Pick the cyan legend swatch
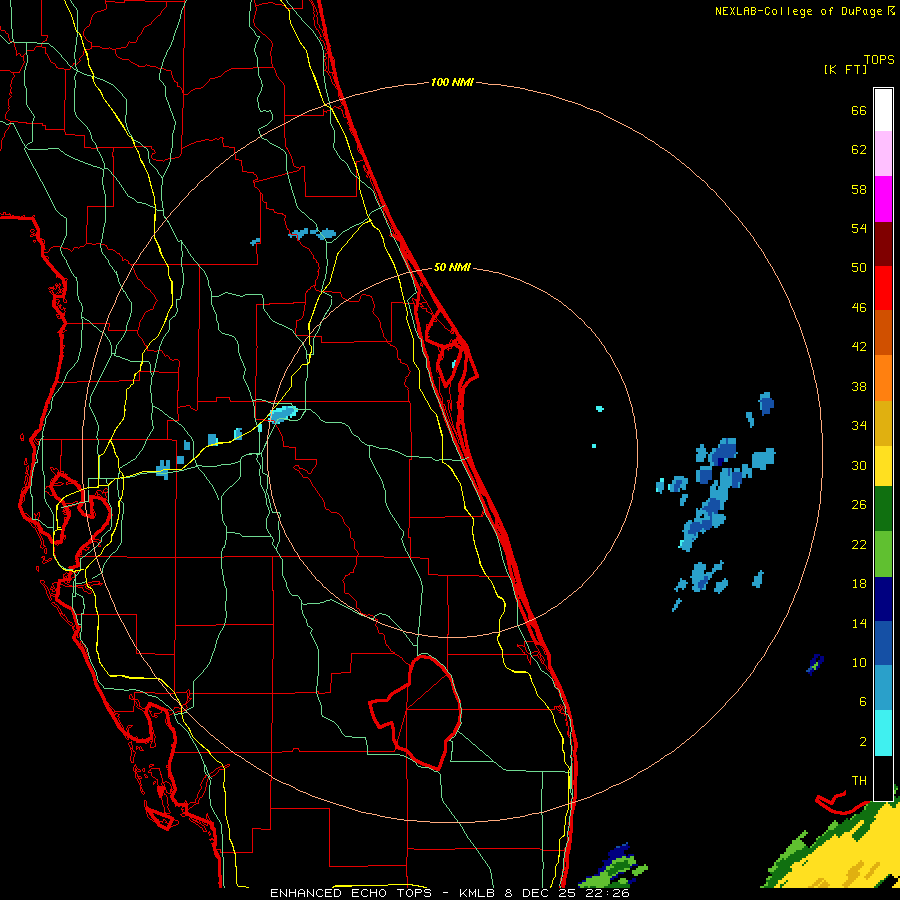This screenshot has width=900, height=900. (883, 733)
